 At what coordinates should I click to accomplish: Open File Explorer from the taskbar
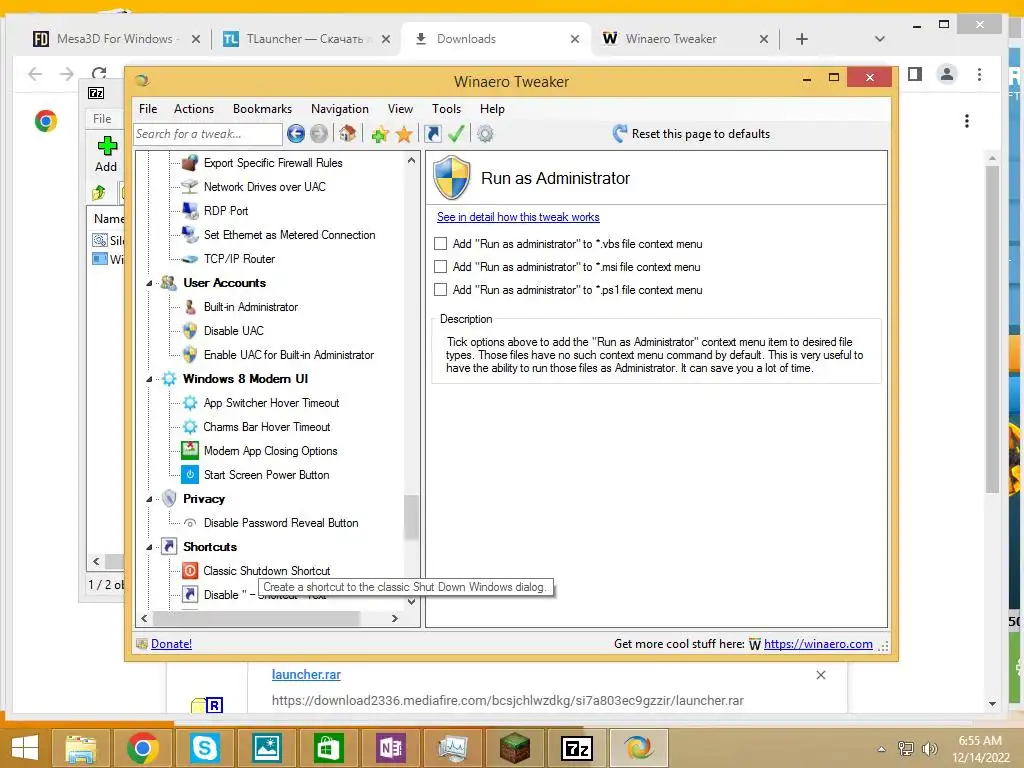click(x=80, y=748)
